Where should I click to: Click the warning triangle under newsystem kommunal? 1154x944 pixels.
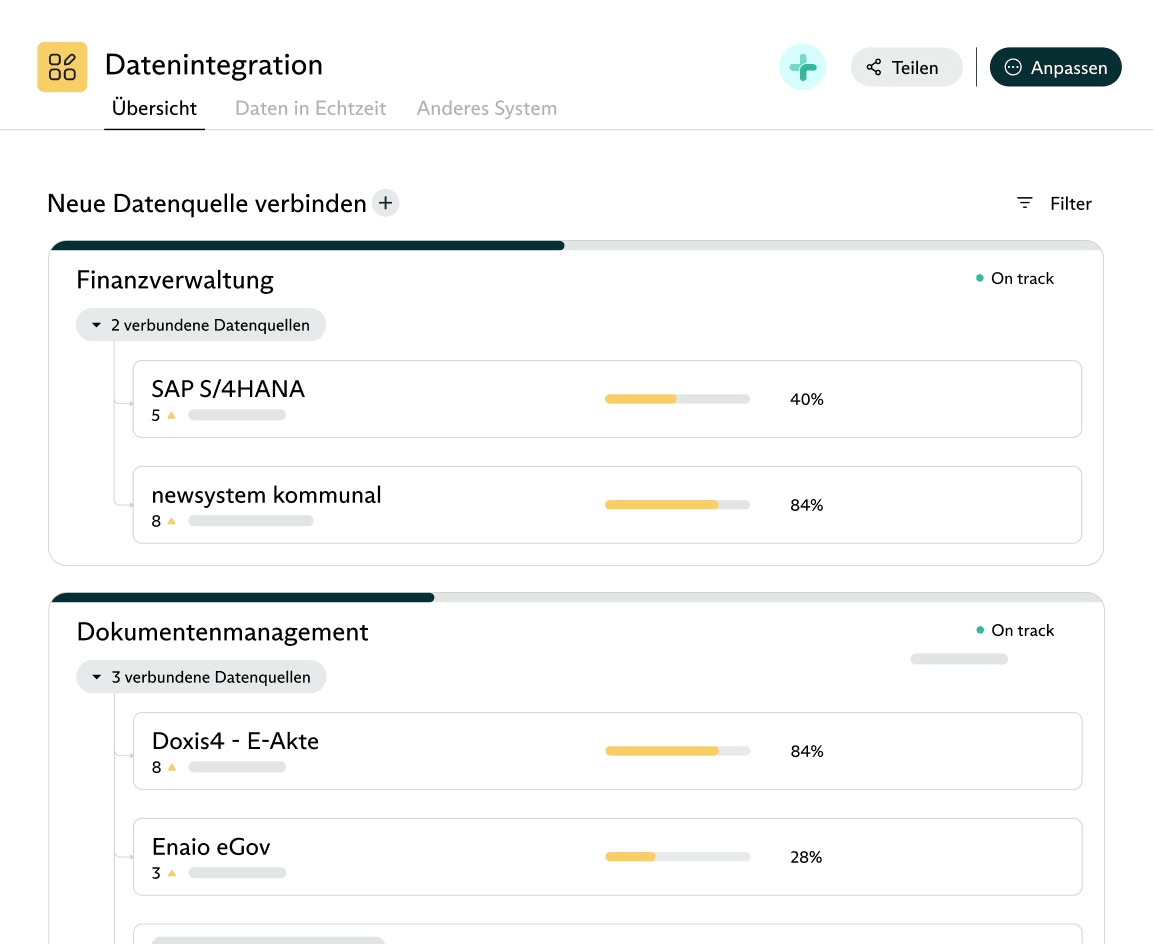tap(171, 521)
